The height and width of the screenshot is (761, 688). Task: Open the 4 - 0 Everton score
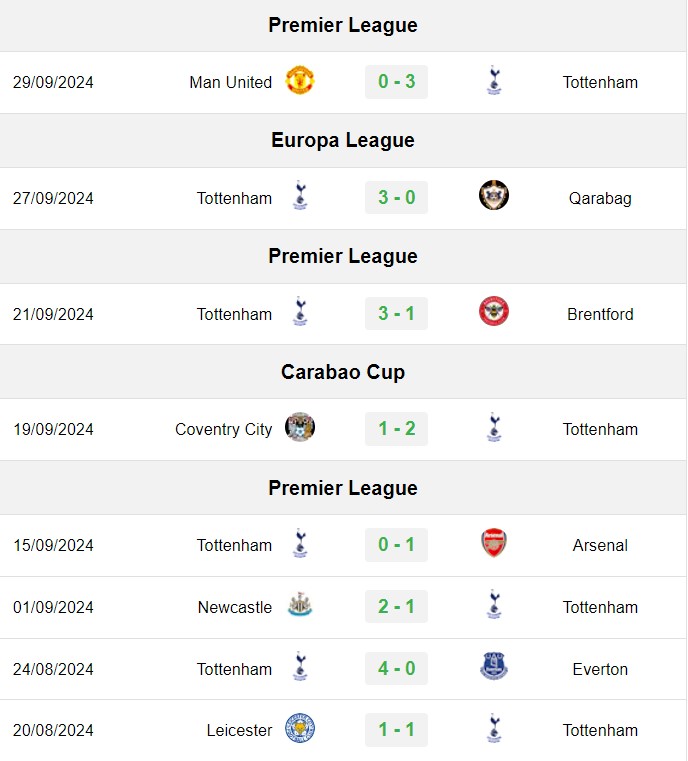[396, 669]
